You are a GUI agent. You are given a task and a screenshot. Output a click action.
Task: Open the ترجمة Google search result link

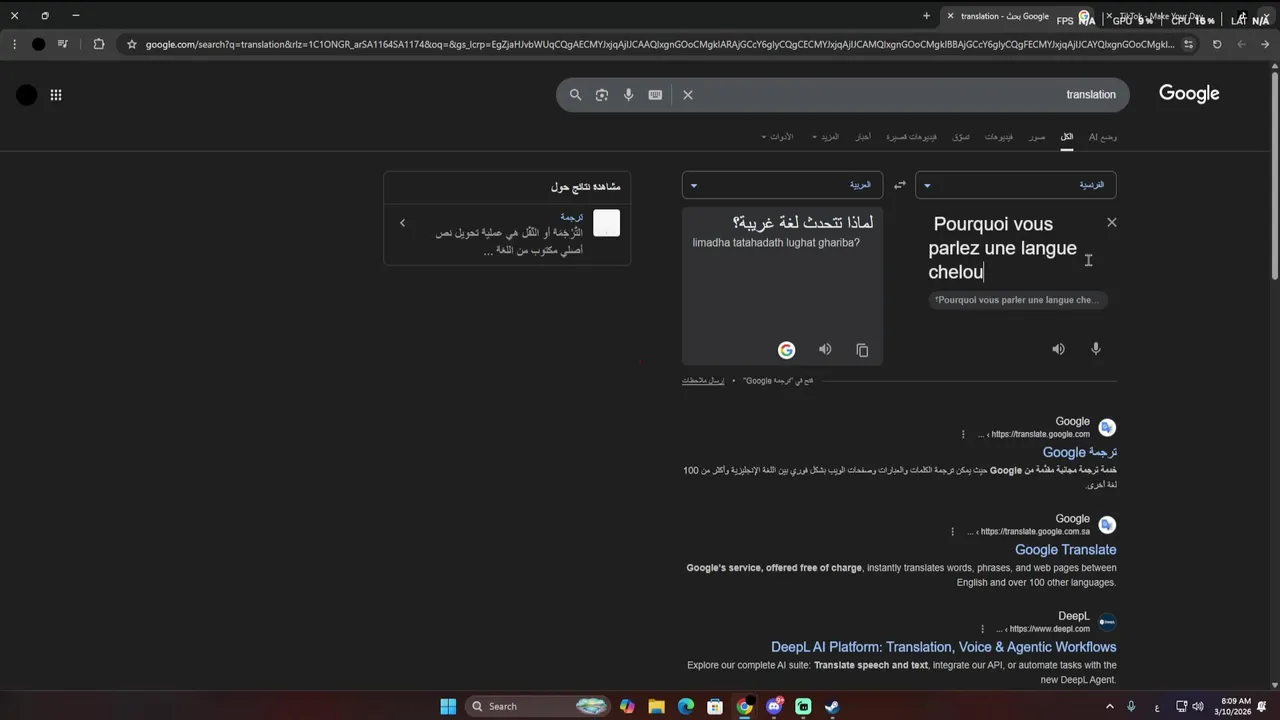tap(1080, 452)
